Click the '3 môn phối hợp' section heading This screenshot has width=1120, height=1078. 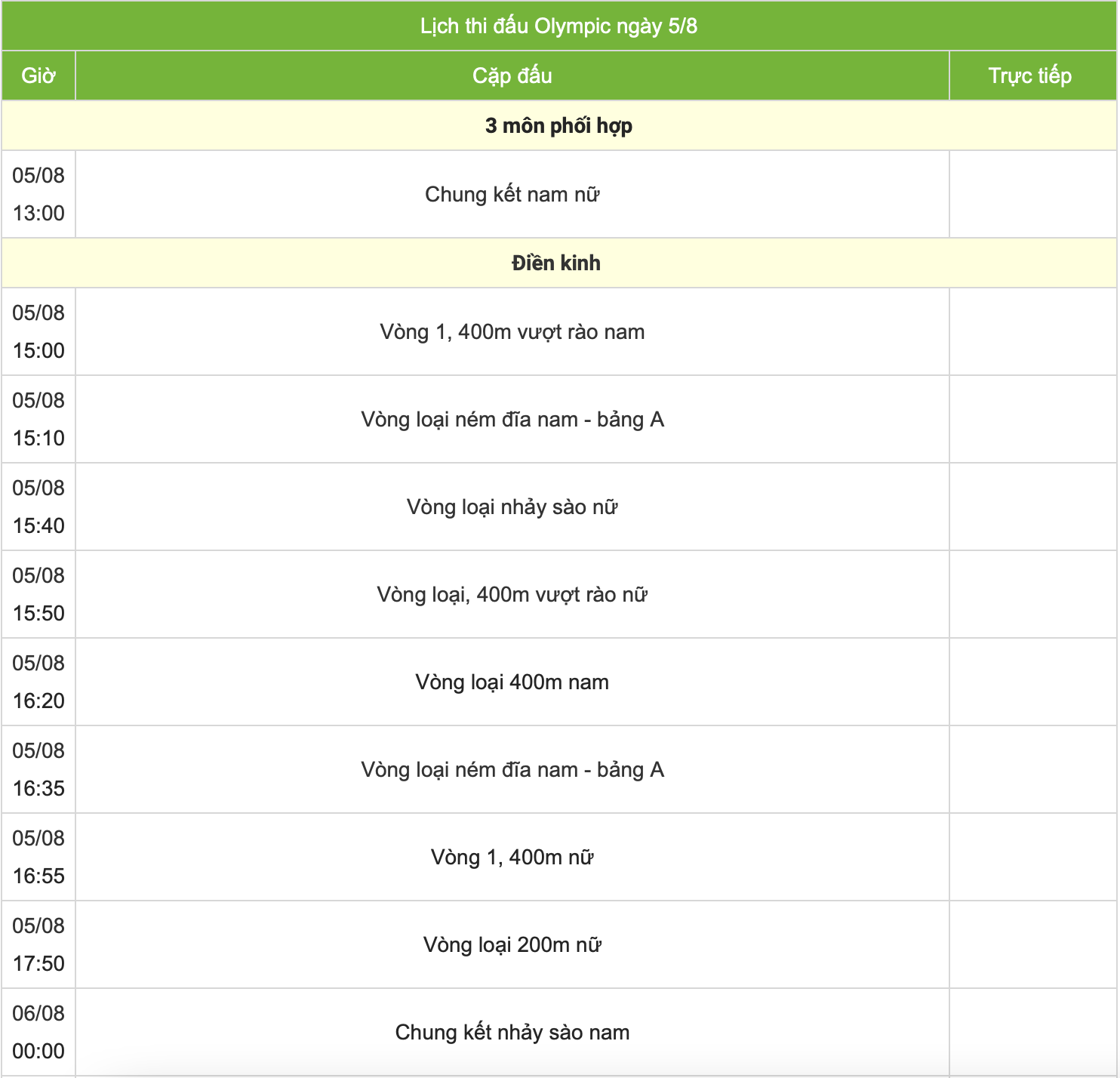coord(558,125)
